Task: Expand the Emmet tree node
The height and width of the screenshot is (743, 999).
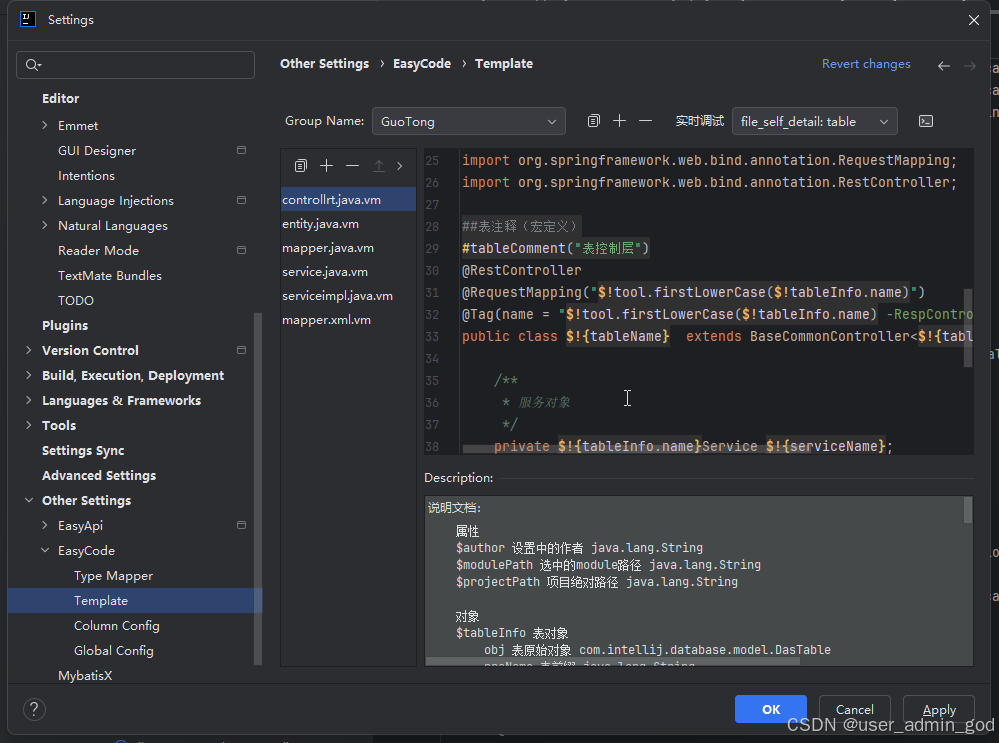Action: tap(45, 126)
